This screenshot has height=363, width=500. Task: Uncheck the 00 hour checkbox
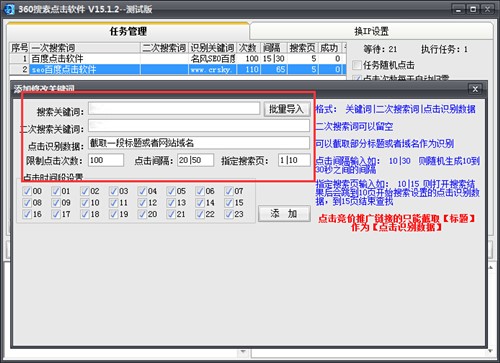27,191
